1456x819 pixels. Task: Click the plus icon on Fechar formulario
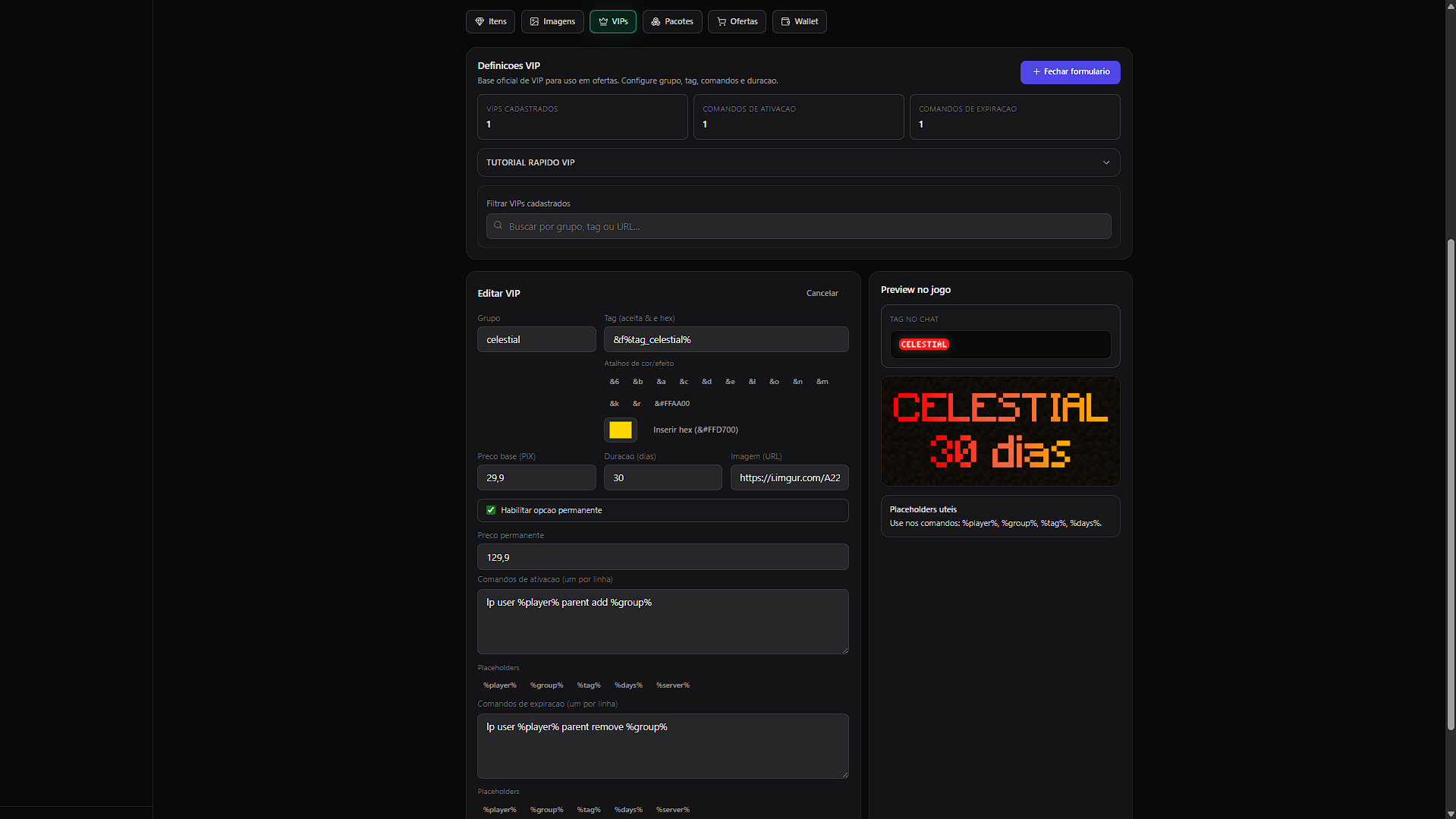click(1036, 72)
